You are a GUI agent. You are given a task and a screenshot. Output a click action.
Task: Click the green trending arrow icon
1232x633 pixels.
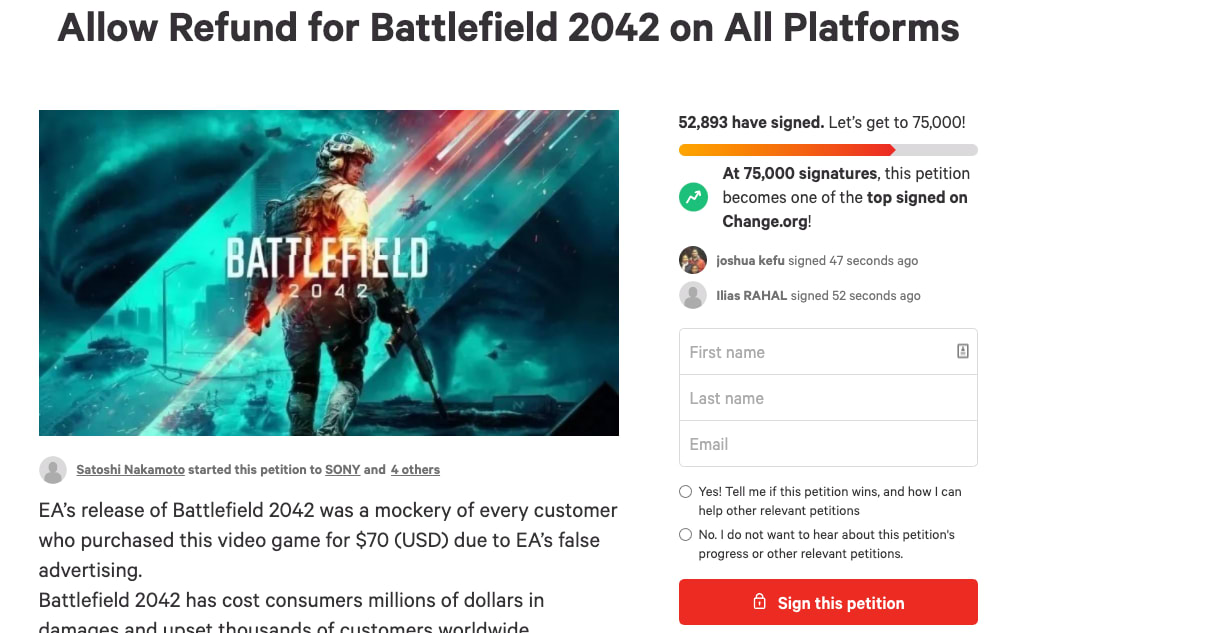pos(693,197)
